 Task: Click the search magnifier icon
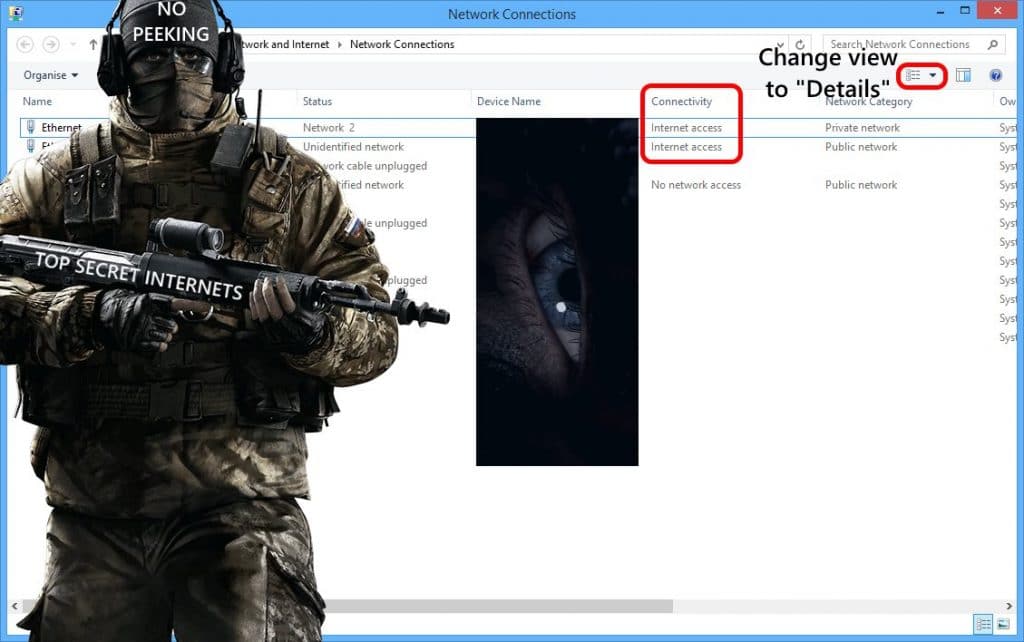click(992, 44)
